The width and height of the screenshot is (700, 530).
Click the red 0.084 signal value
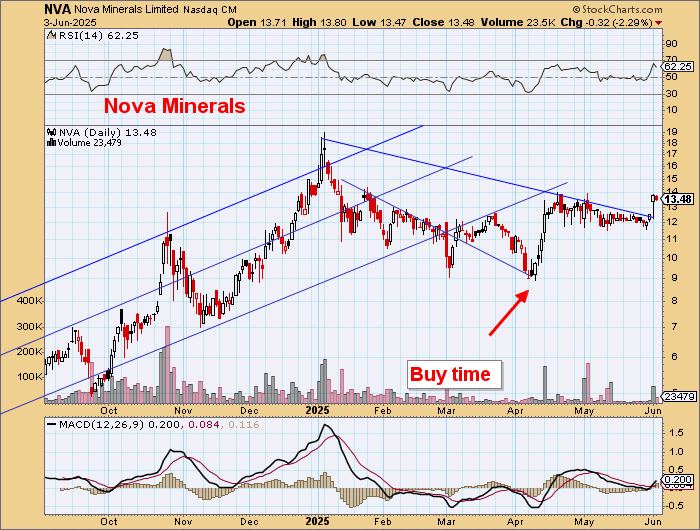point(204,425)
